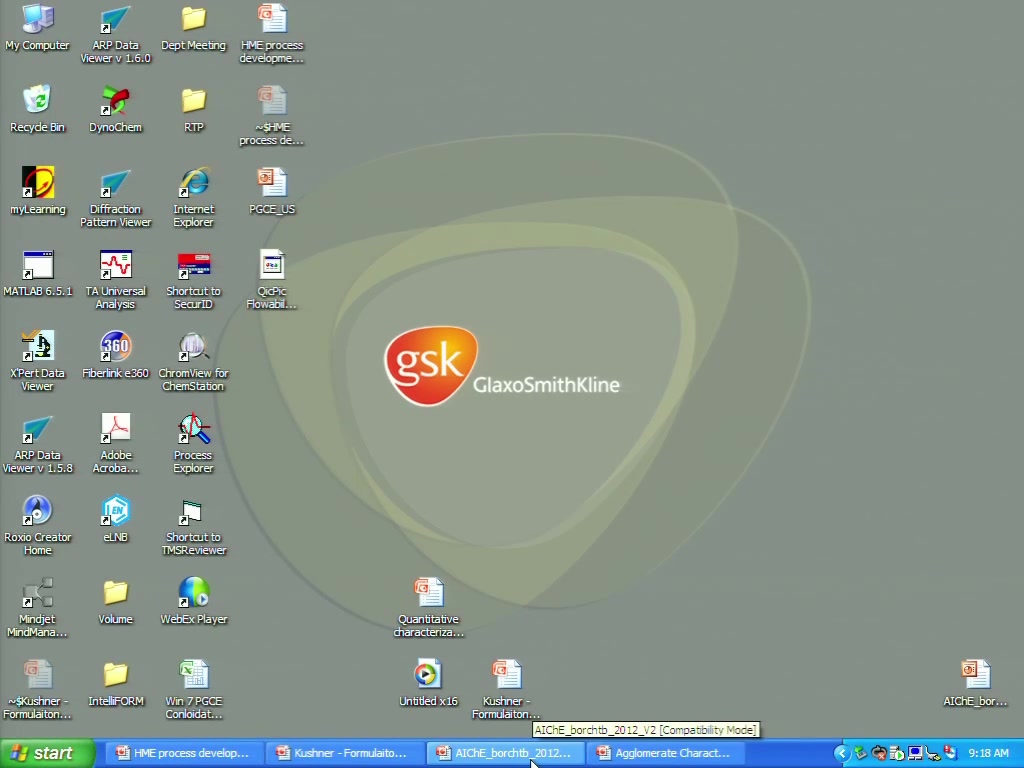Open the IntelliFORM folder

tap(116, 682)
